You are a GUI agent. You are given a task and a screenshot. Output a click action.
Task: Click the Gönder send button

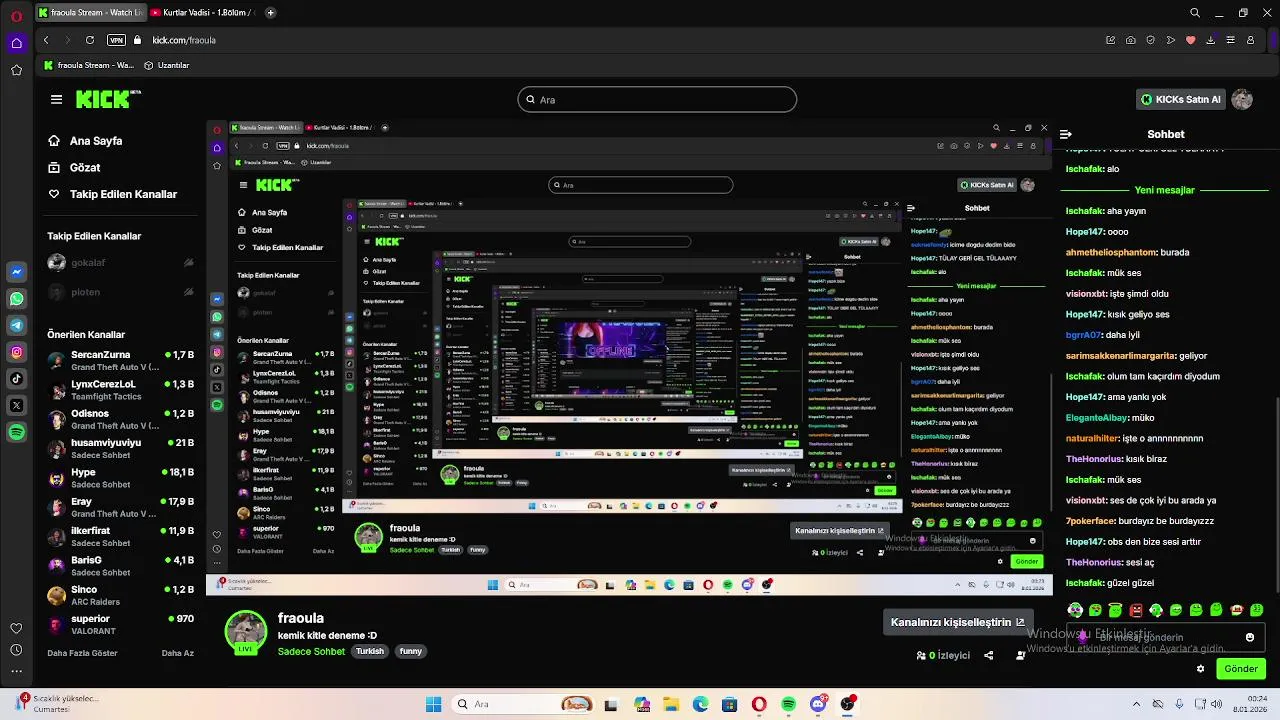pyautogui.click(x=1241, y=669)
